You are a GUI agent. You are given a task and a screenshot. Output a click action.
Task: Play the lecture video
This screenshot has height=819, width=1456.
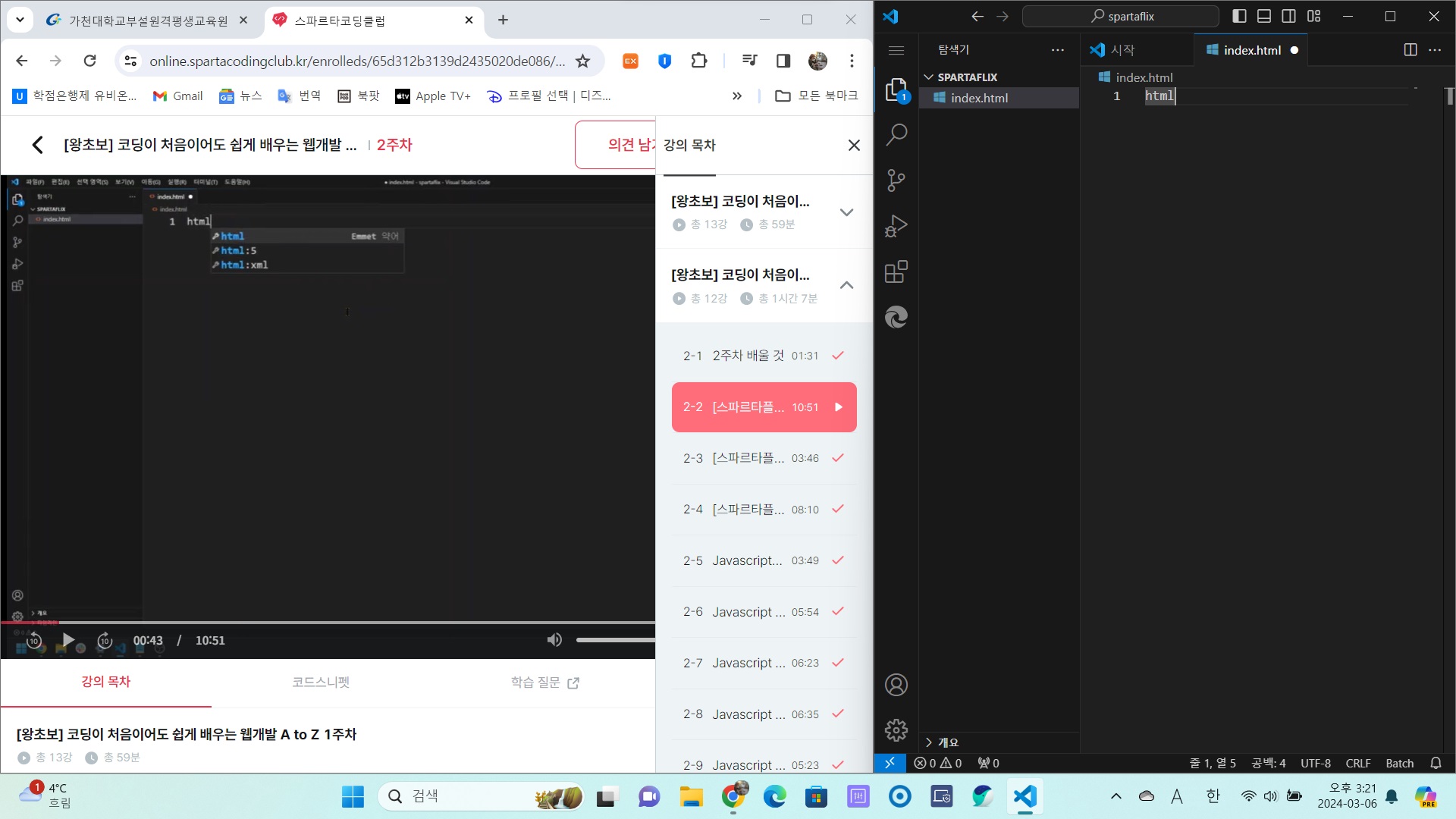pyautogui.click(x=68, y=640)
